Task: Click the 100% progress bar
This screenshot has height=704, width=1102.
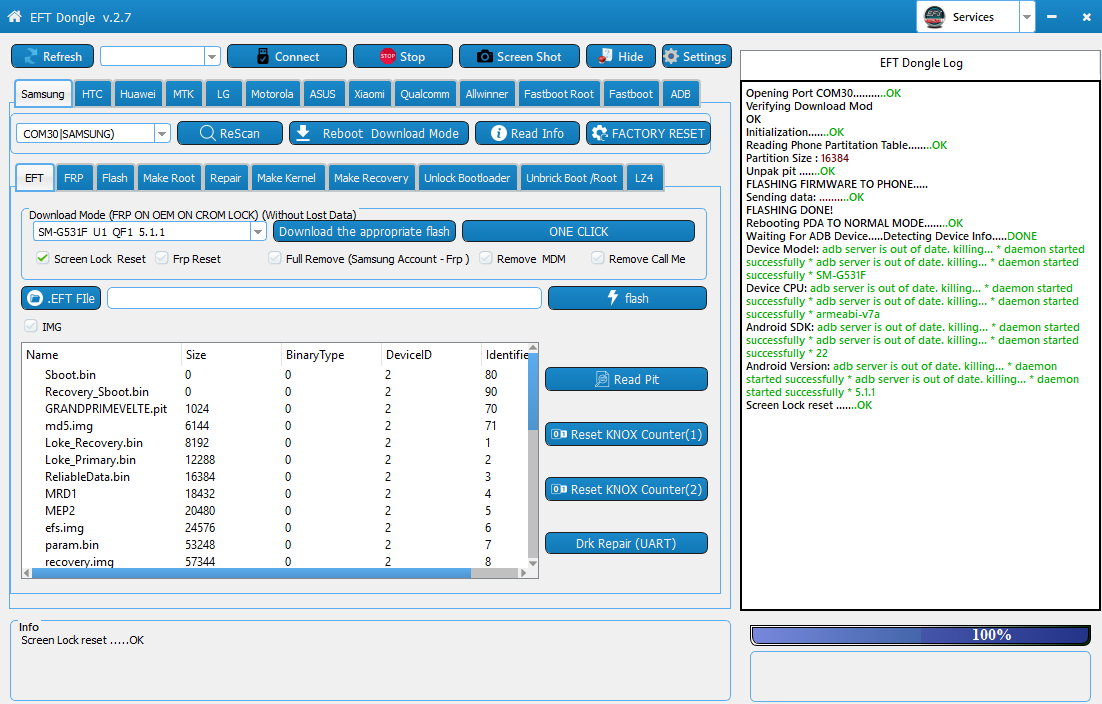Action: [921, 635]
